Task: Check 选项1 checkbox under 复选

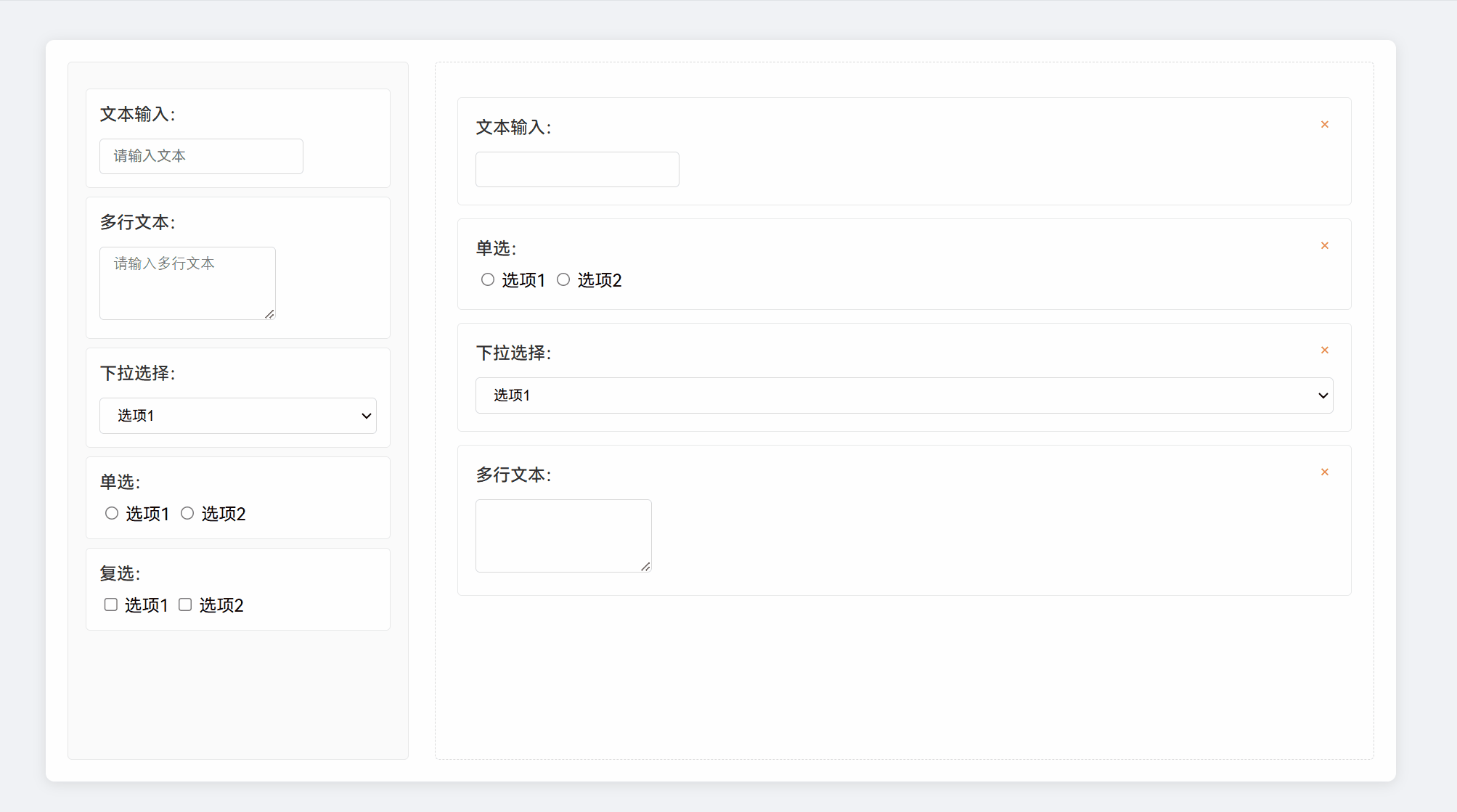Action: 111,604
